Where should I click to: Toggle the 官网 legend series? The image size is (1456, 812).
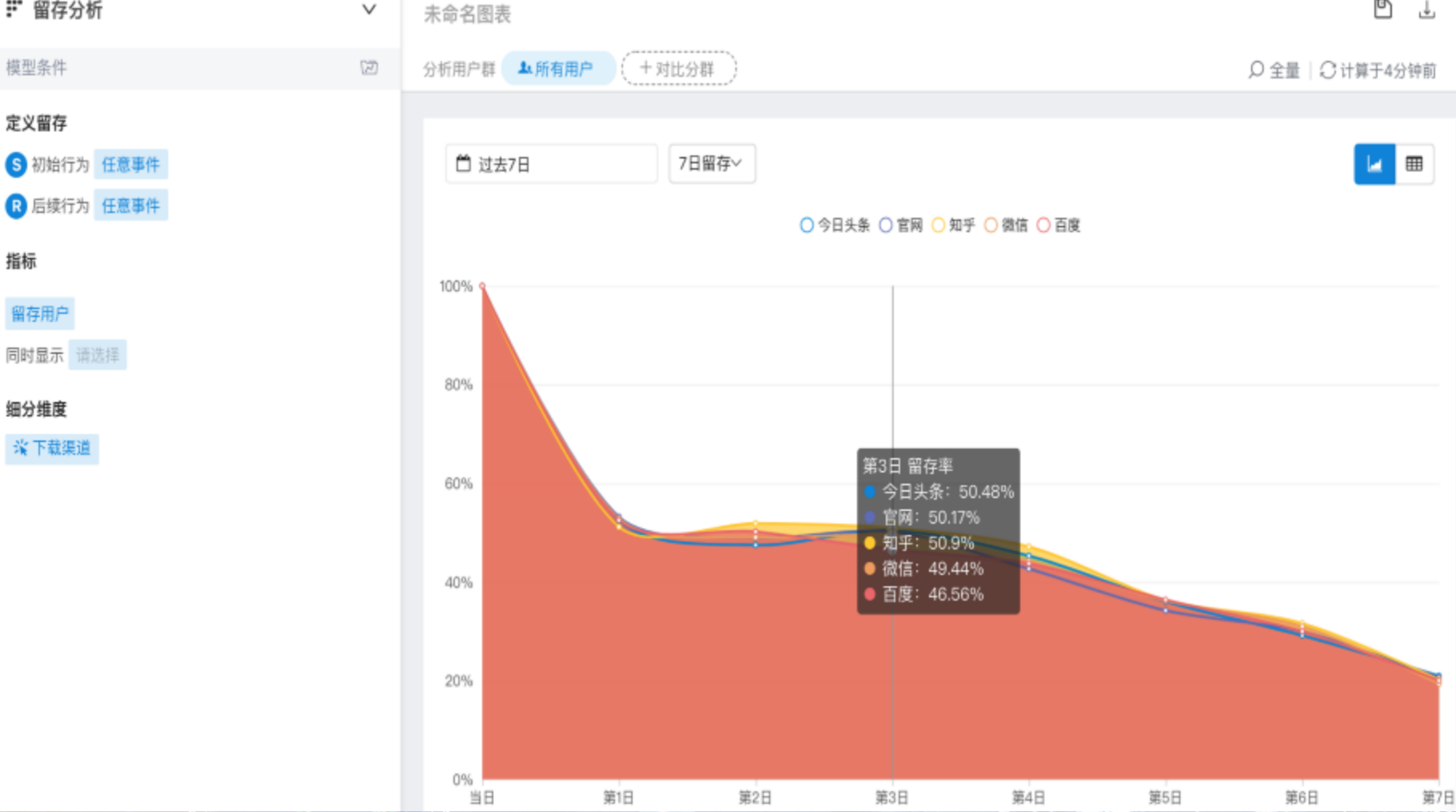(x=901, y=225)
